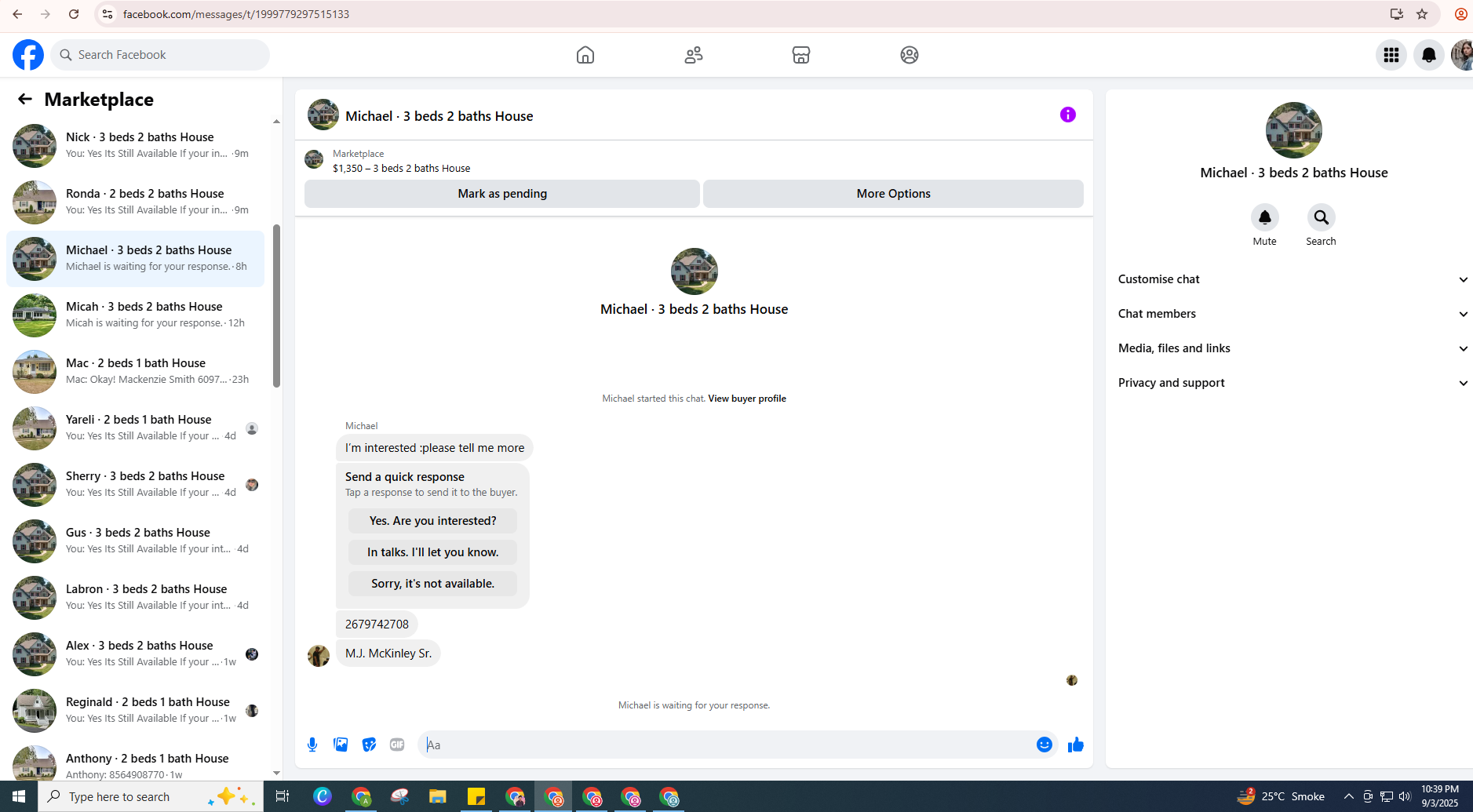Screen dimensions: 1473x812
Task: Open Yareli's 2 beds 1 bath conversation
Action: pos(135,428)
